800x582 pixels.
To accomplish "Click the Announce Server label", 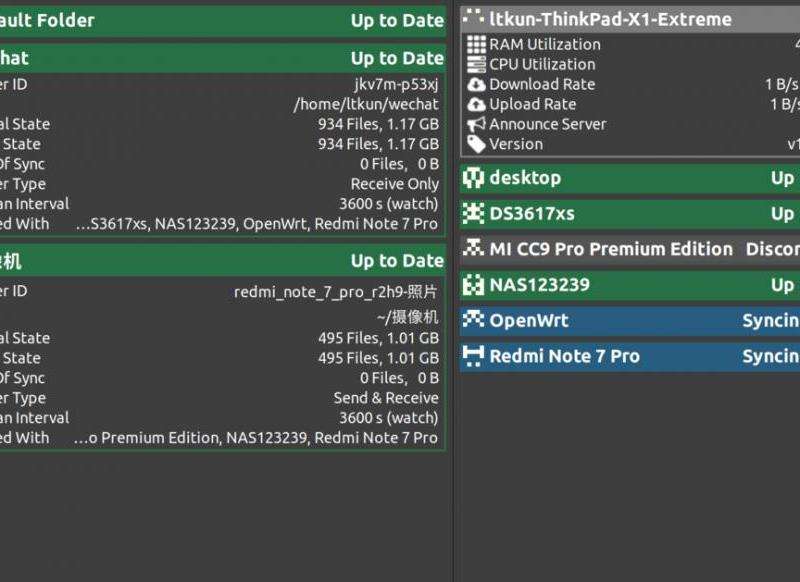I will [x=548, y=124].
